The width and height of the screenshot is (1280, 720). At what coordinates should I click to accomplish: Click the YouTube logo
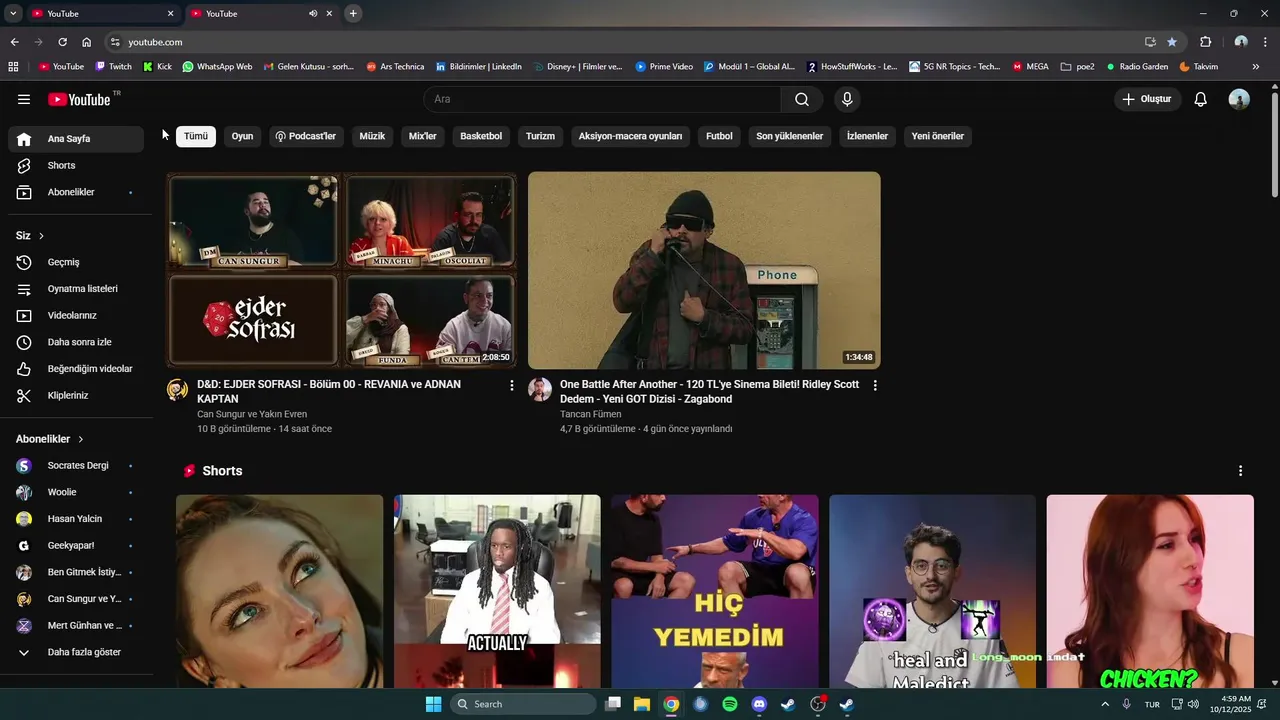(x=80, y=99)
